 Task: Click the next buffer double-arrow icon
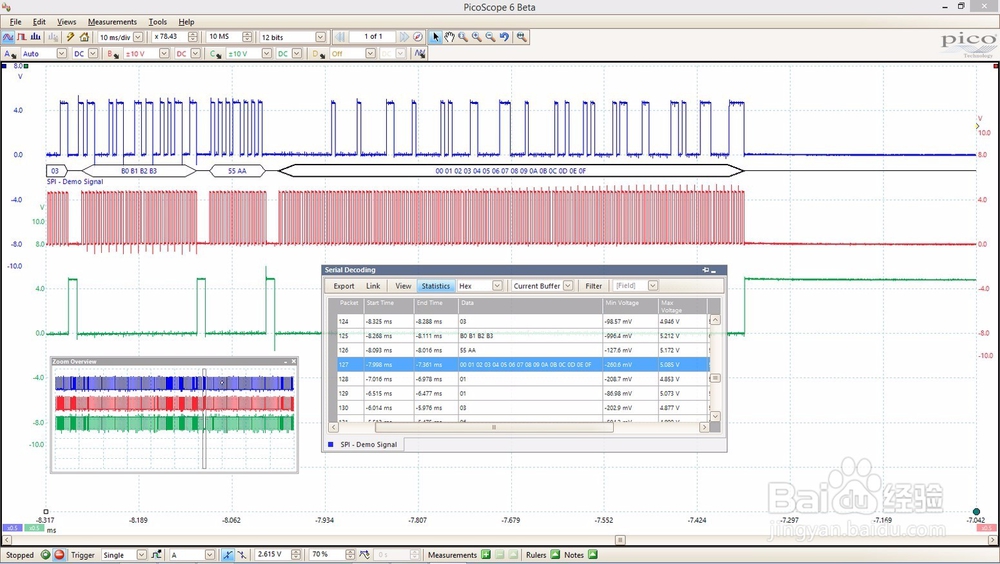[x=404, y=37]
